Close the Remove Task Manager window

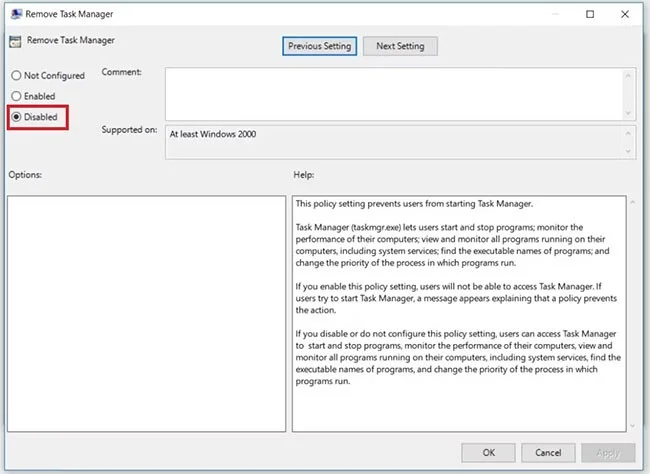tap(625, 15)
